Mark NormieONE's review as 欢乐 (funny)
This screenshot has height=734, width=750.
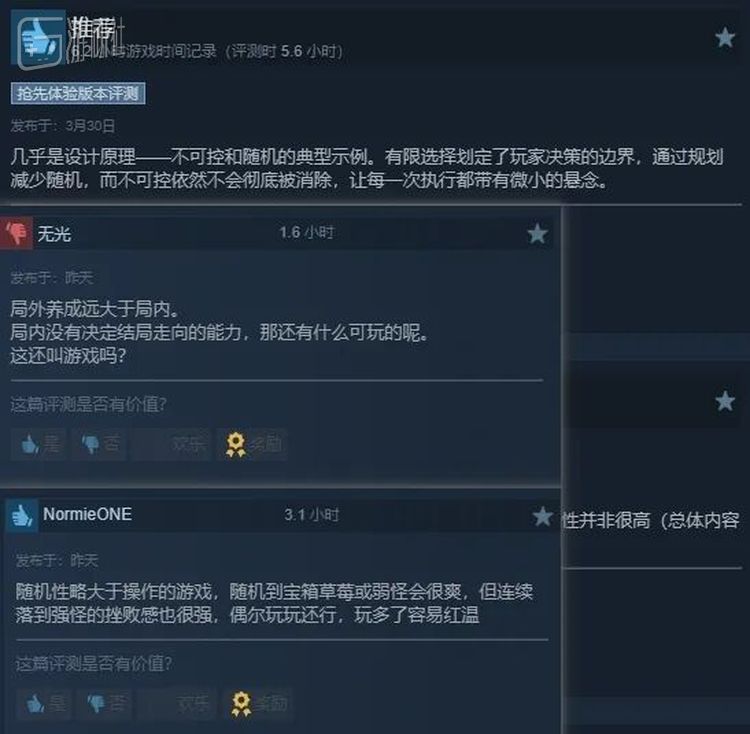[x=176, y=703]
